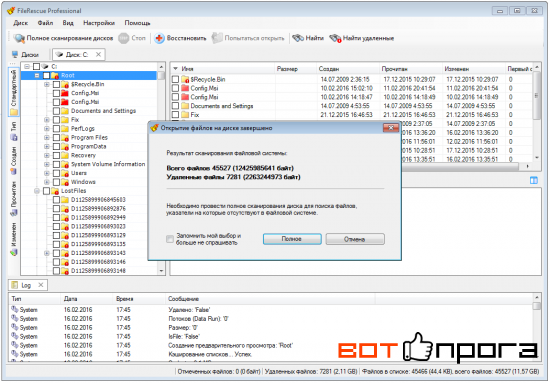
Task: Check the Program Files checkbox
Action: [x=56, y=137]
